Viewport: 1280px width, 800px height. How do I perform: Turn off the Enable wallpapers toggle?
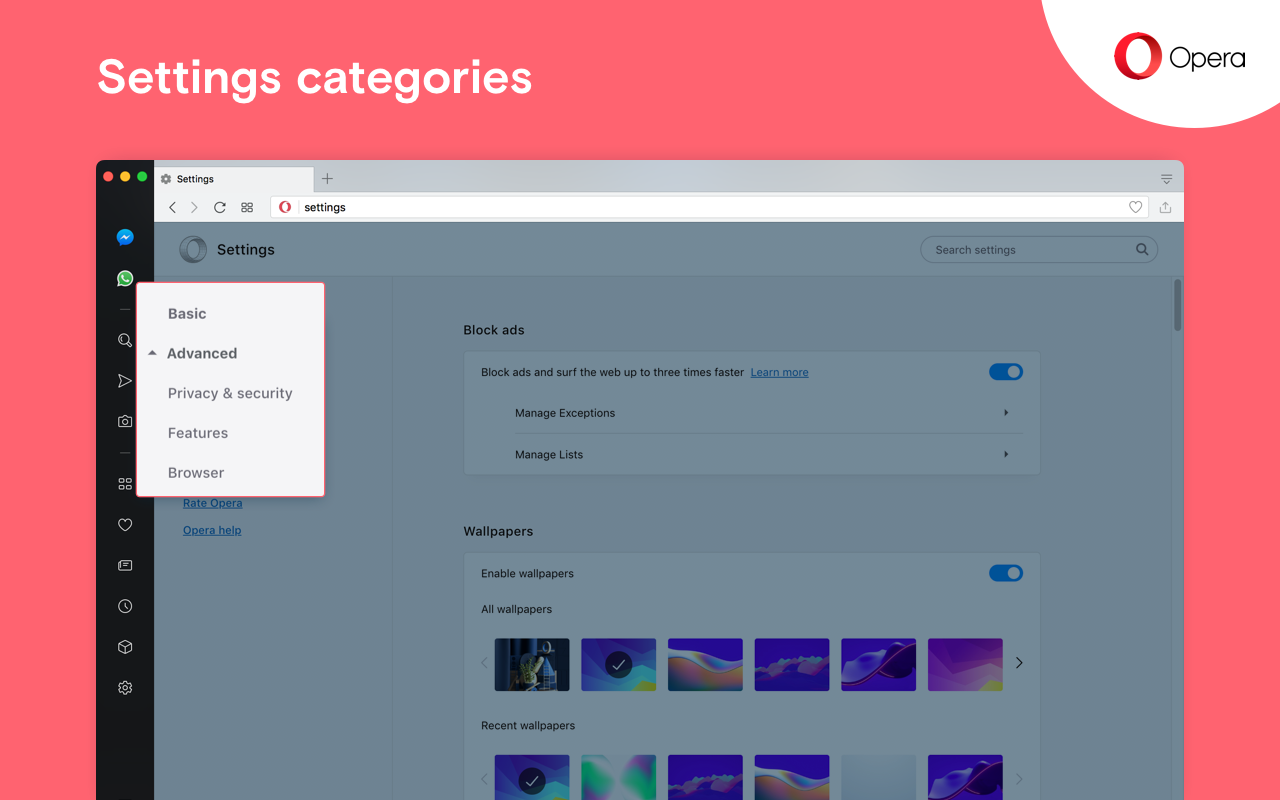[x=1005, y=573]
